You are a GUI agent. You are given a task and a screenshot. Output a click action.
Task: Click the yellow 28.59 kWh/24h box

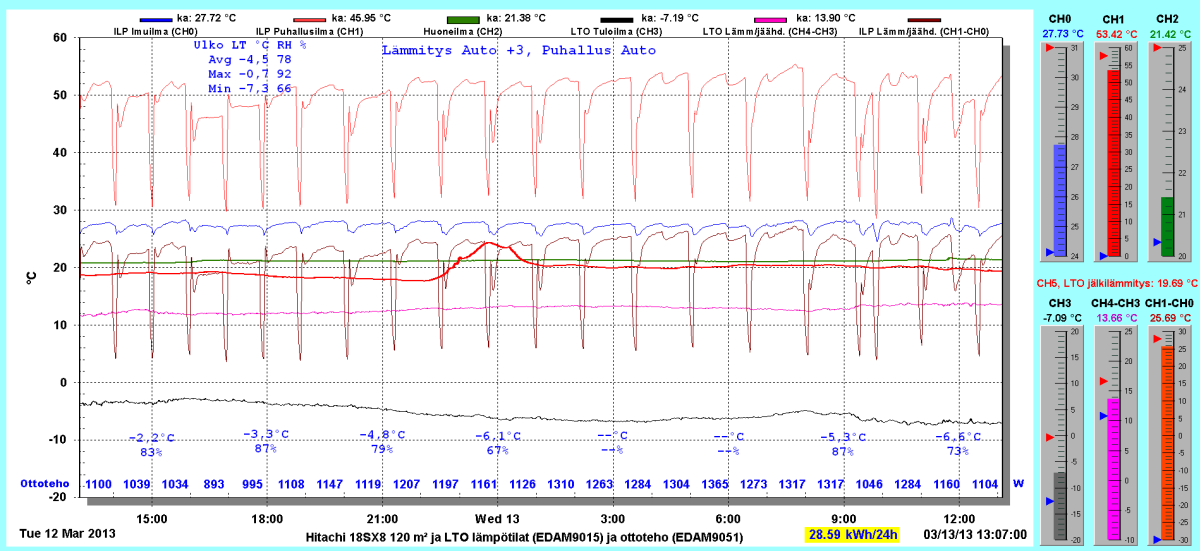tap(852, 535)
